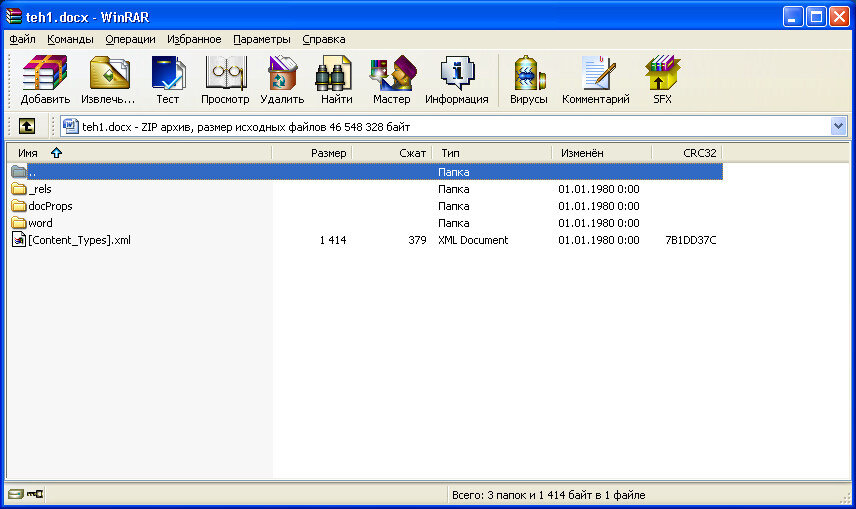Go up one folder level arrow button
The width and height of the screenshot is (856, 509).
point(27,126)
